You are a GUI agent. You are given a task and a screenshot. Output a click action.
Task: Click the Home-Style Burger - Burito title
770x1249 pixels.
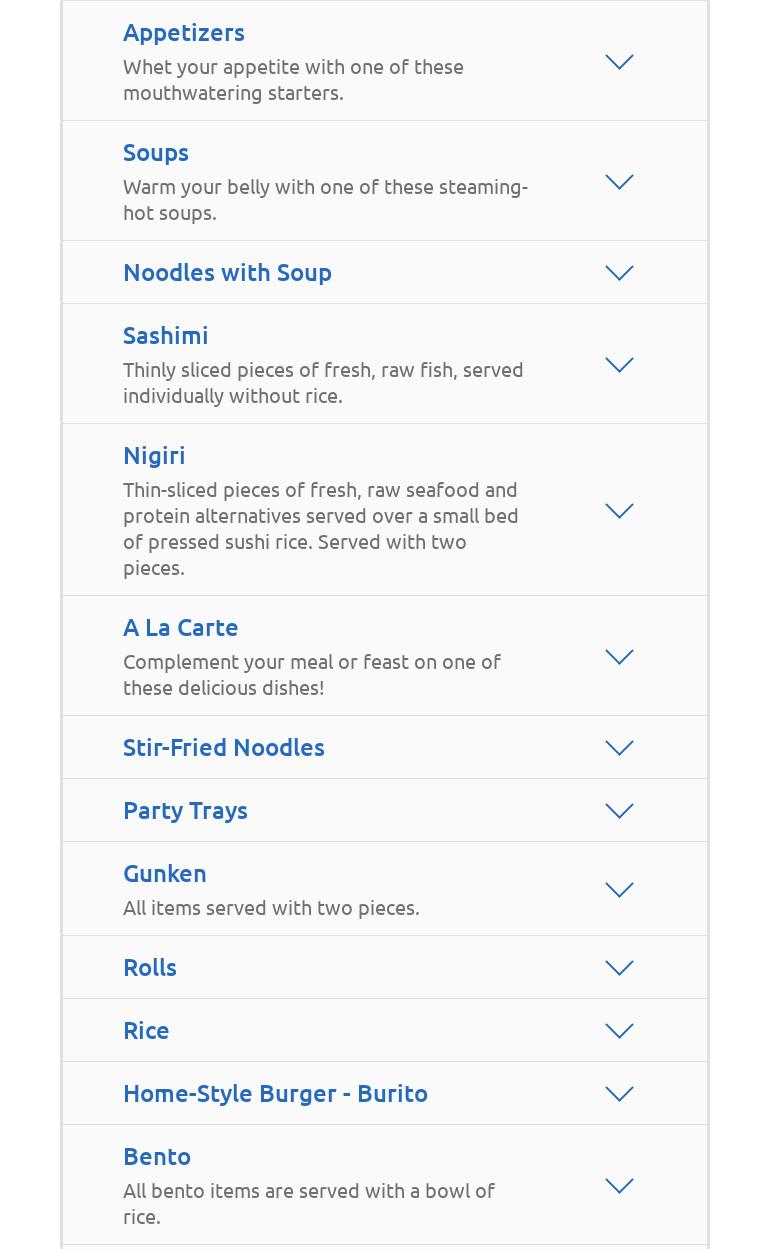coord(275,1093)
